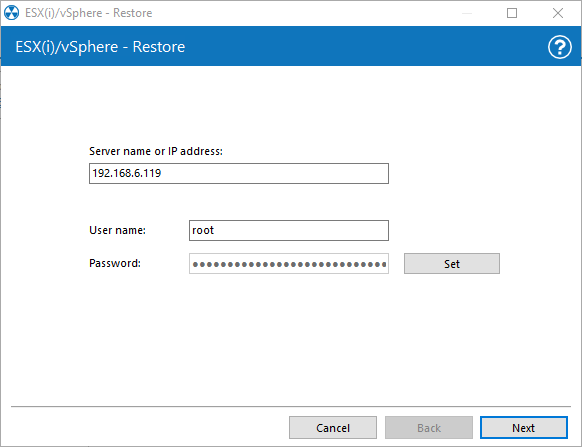Maximize the Restore dialog window
582x447 pixels.
[x=512, y=13]
